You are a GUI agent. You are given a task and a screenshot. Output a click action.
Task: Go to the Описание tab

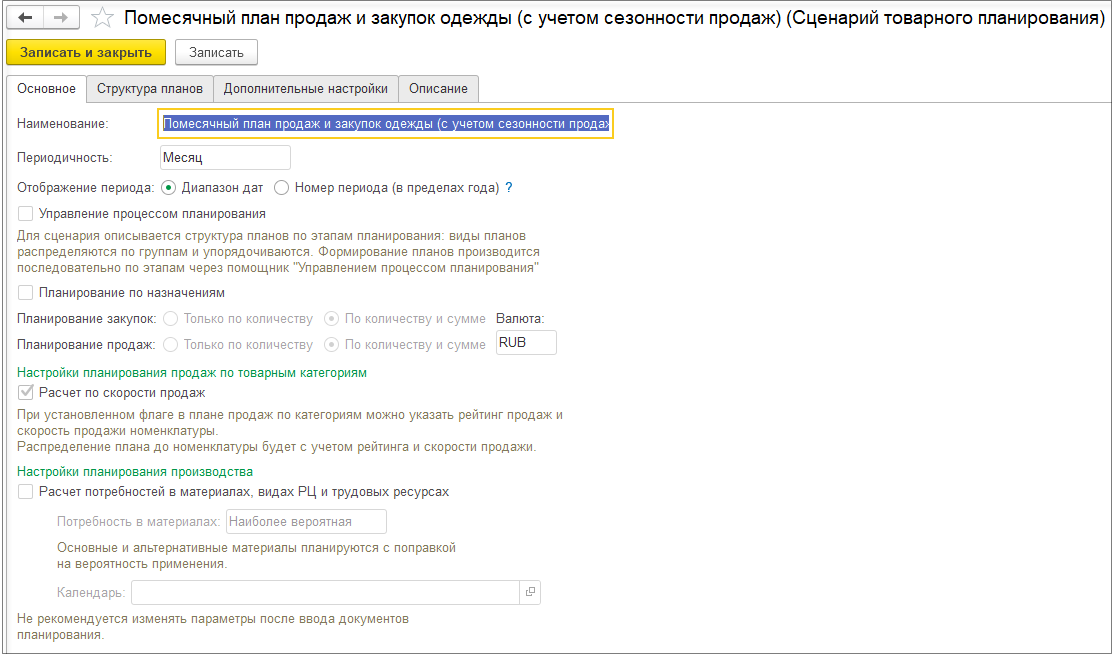(x=439, y=89)
